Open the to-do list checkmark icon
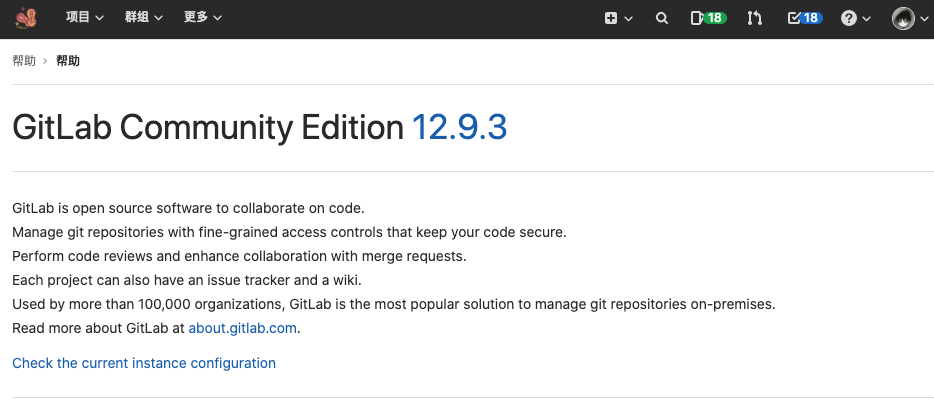934x403 pixels. [793, 18]
